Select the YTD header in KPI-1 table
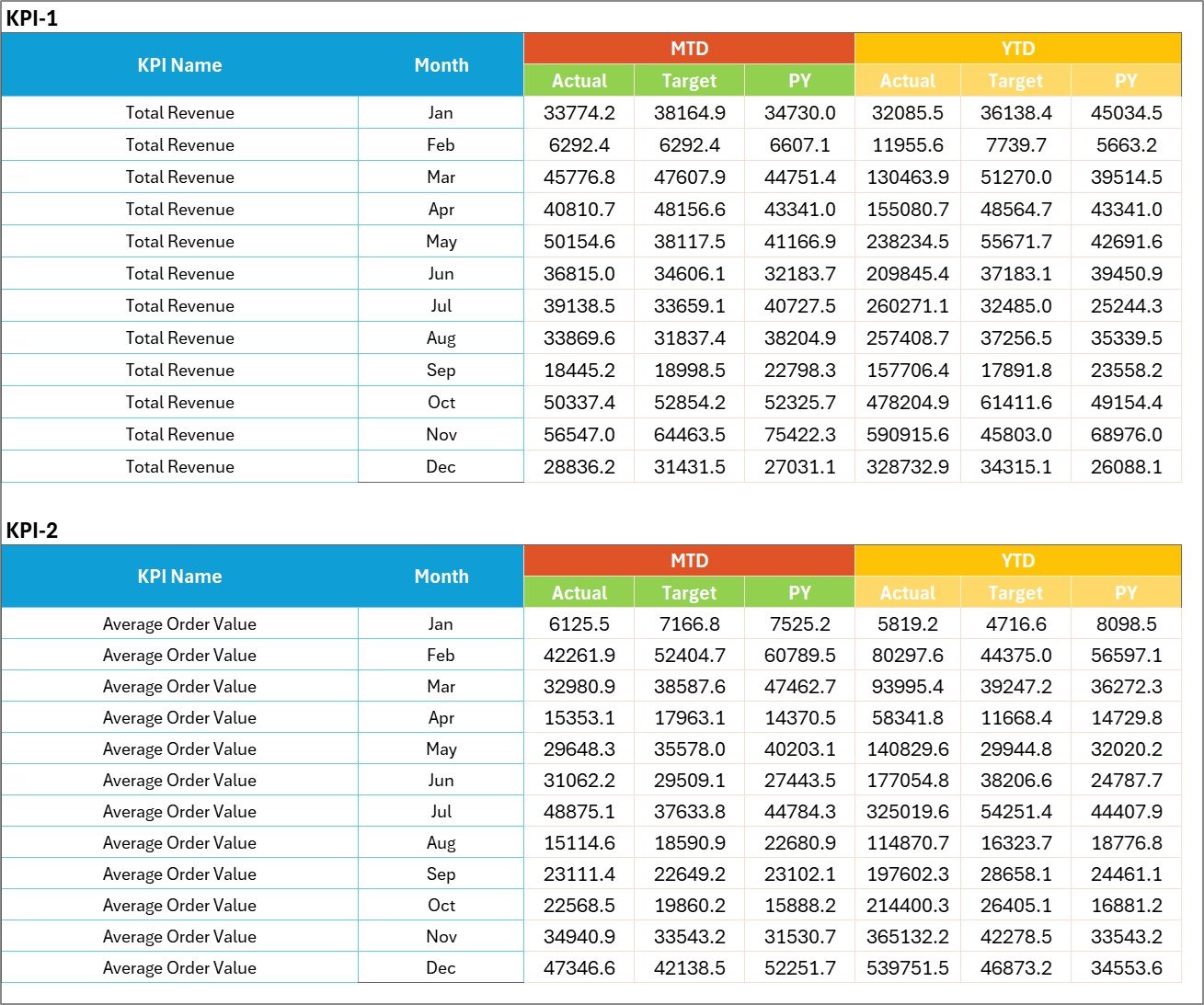 (1016, 48)
